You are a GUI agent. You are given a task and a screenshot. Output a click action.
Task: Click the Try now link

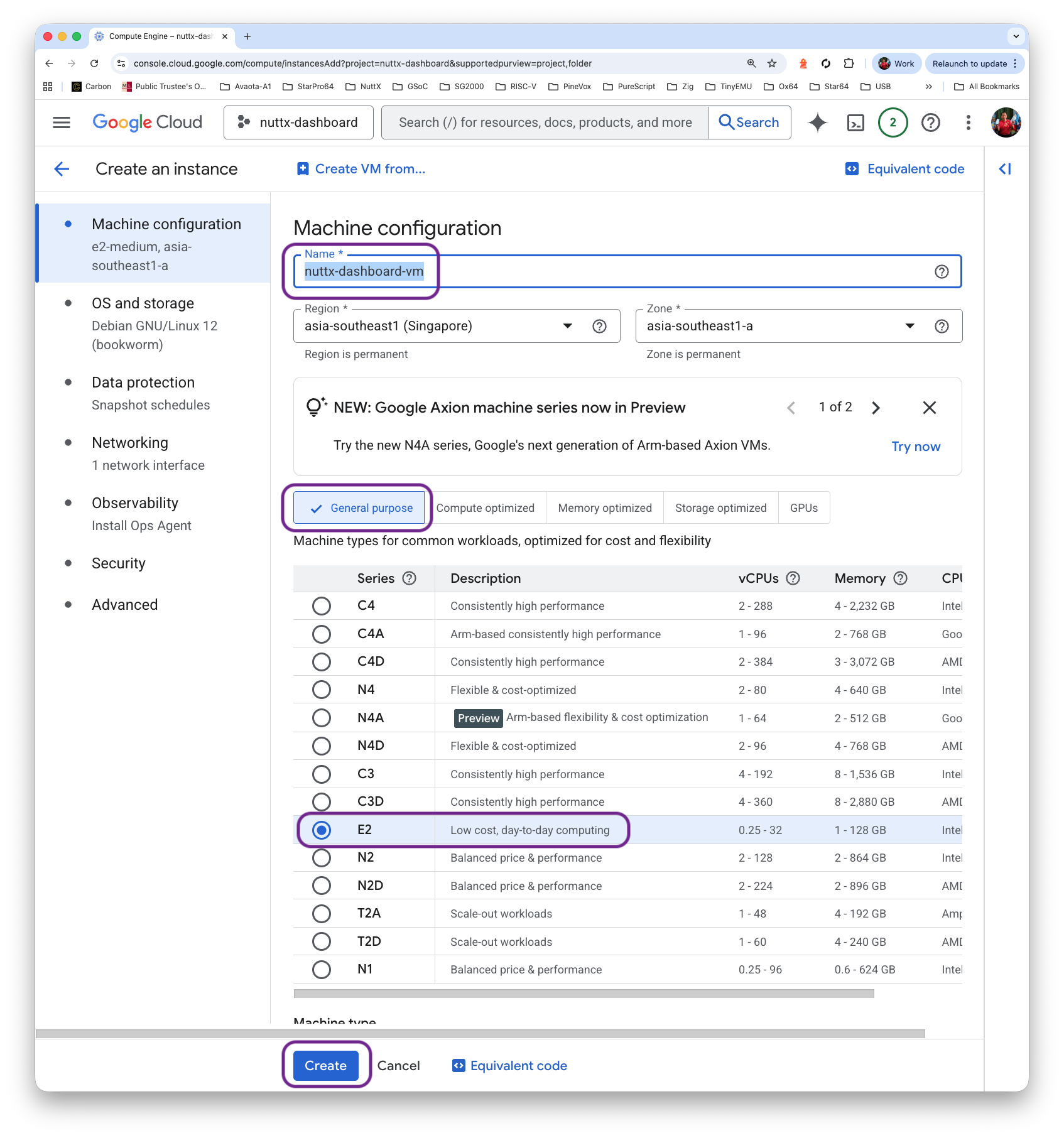coord(916,446)
